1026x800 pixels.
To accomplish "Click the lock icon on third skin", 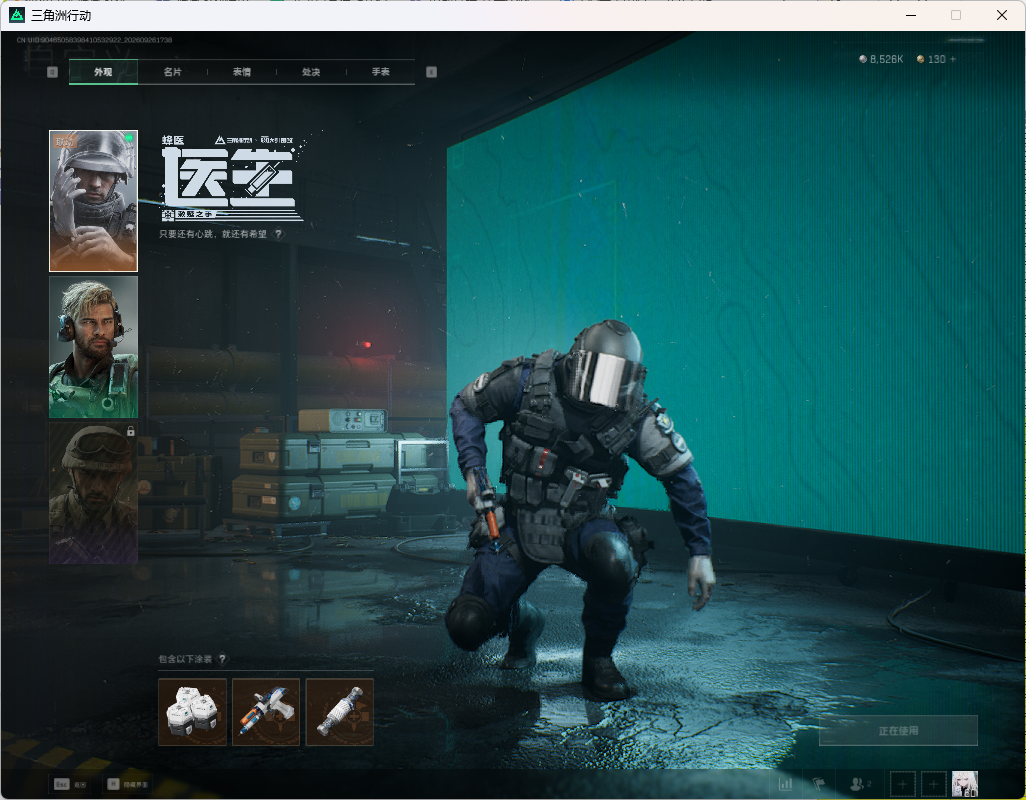I will [130, 431].
